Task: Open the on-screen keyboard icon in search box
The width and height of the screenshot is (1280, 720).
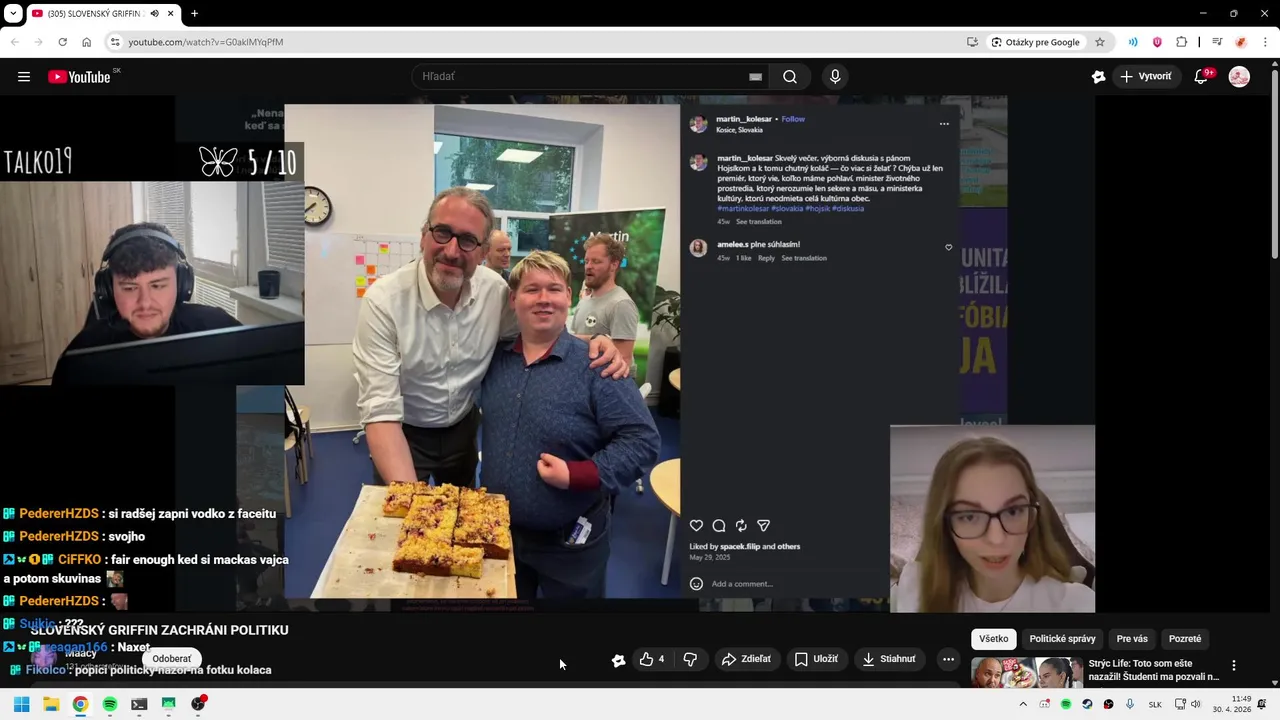Action: coord(756,77)
